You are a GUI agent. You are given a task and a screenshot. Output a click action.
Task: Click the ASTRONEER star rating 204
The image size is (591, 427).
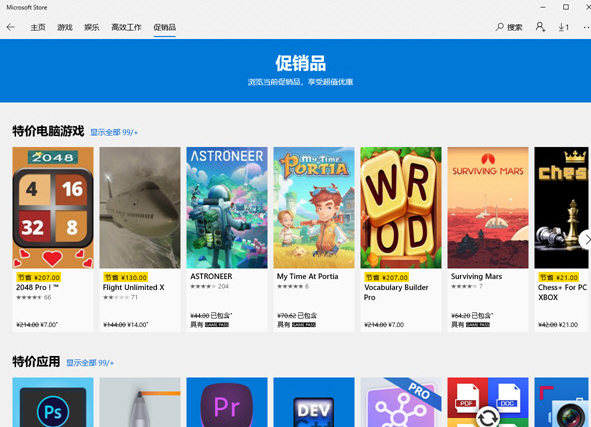[x=210, y=286]
